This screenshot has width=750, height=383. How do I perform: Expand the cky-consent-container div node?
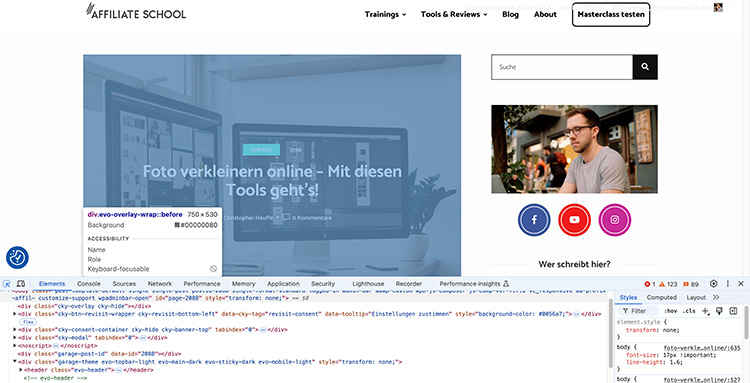[14, 330]
